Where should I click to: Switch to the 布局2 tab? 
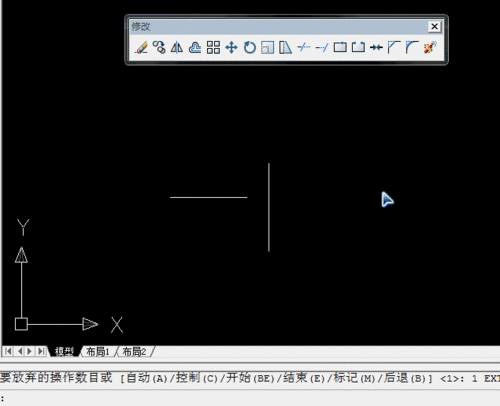(x=134, y=351)
